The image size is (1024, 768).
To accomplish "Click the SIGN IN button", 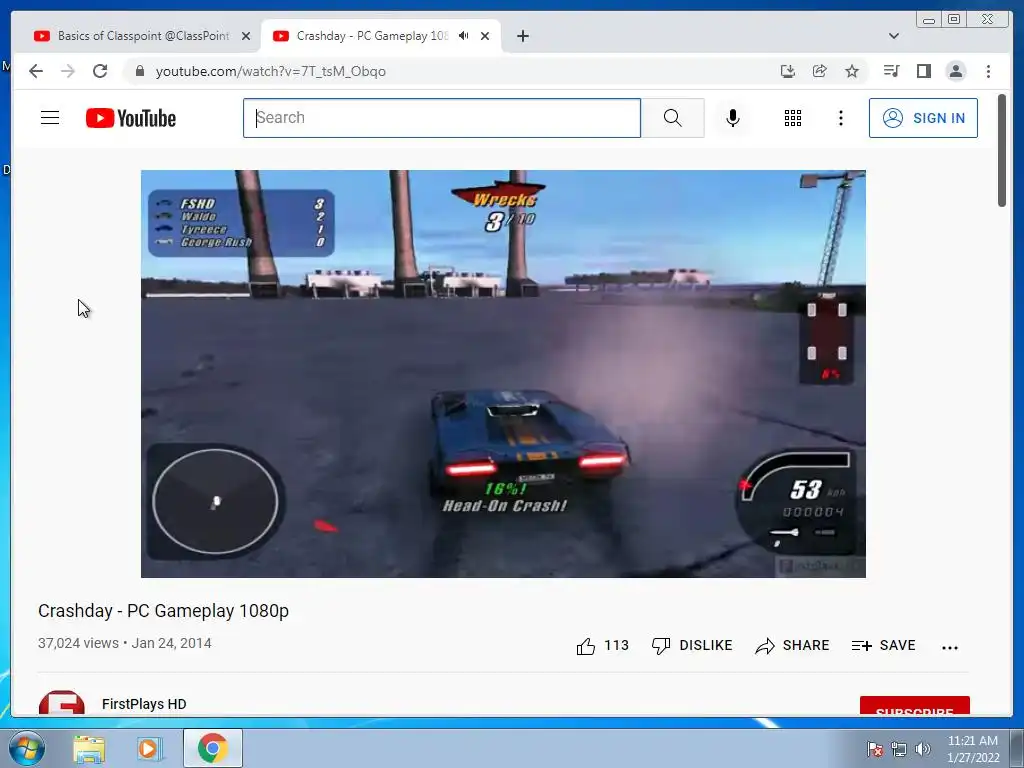I will pyautogui.click(x=923, y=118).
